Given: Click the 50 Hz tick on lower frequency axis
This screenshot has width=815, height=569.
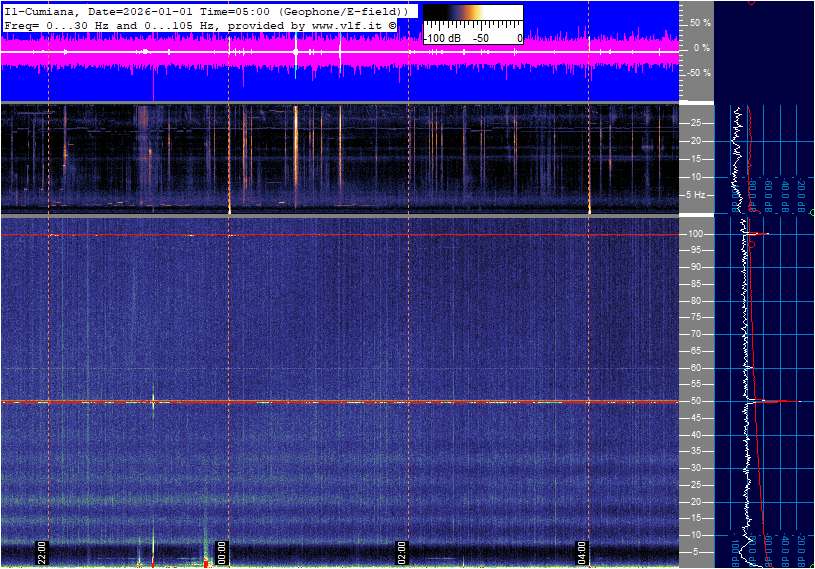Looking at the screenshot, I should 696,402.
